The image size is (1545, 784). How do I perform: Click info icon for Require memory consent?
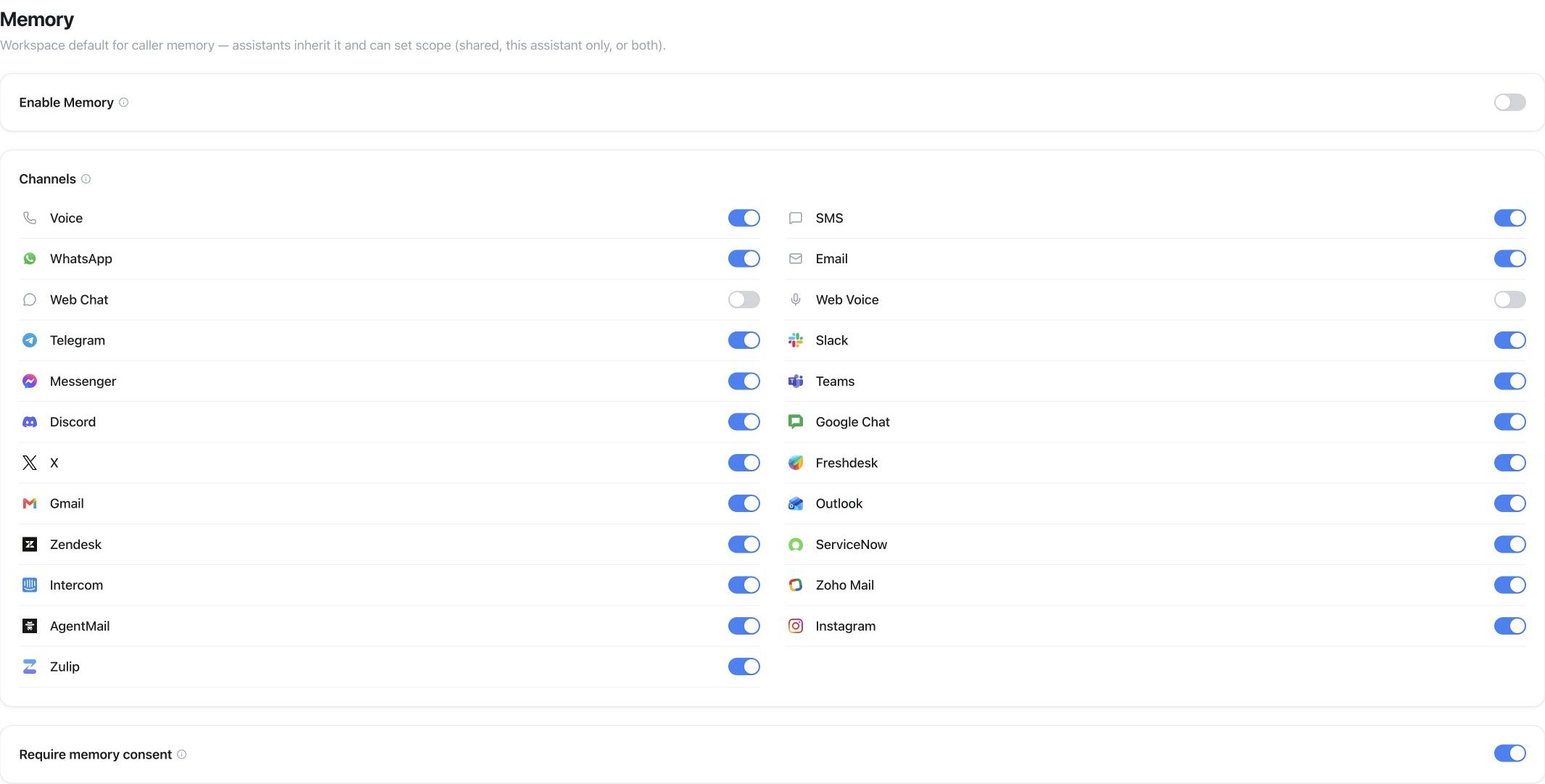(182, 754)
